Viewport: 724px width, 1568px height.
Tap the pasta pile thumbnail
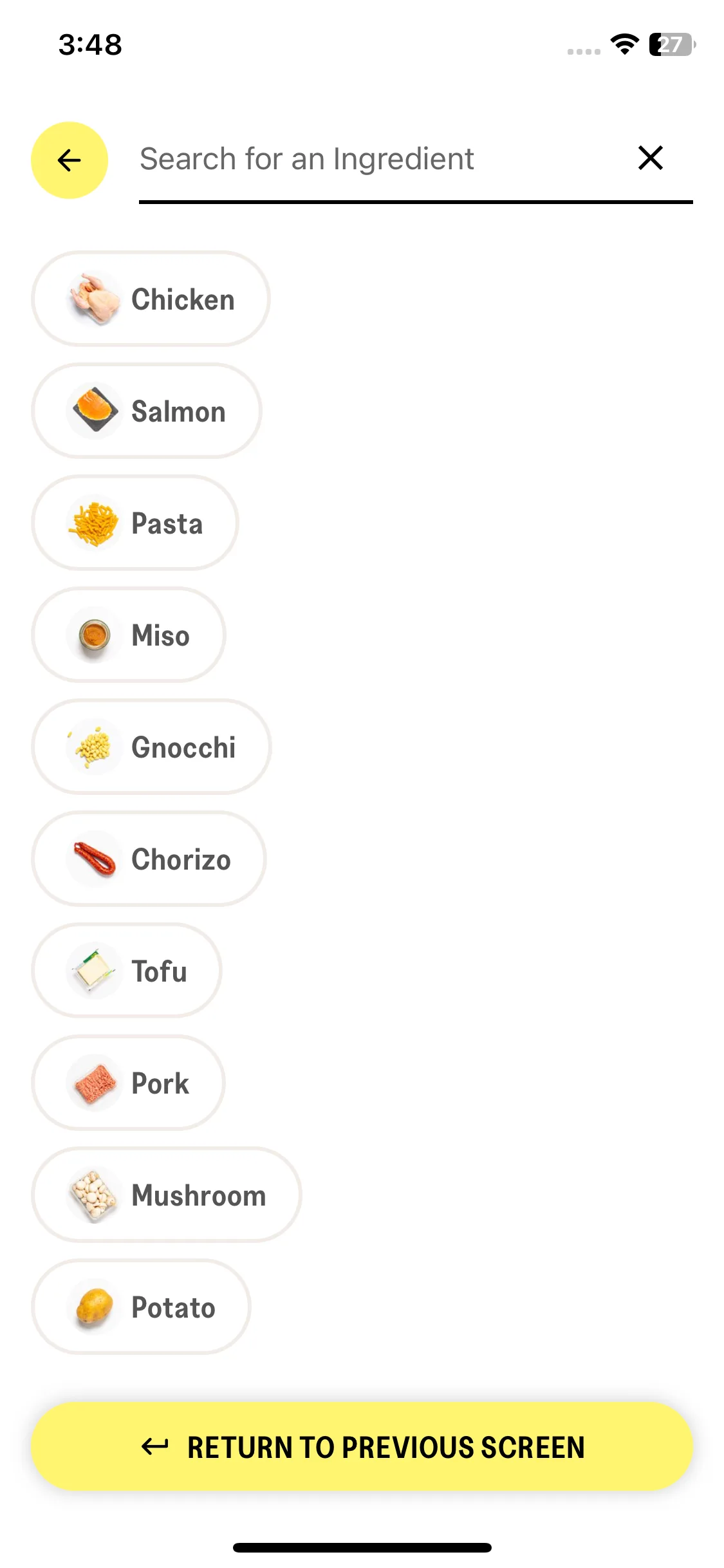point(95,523)
